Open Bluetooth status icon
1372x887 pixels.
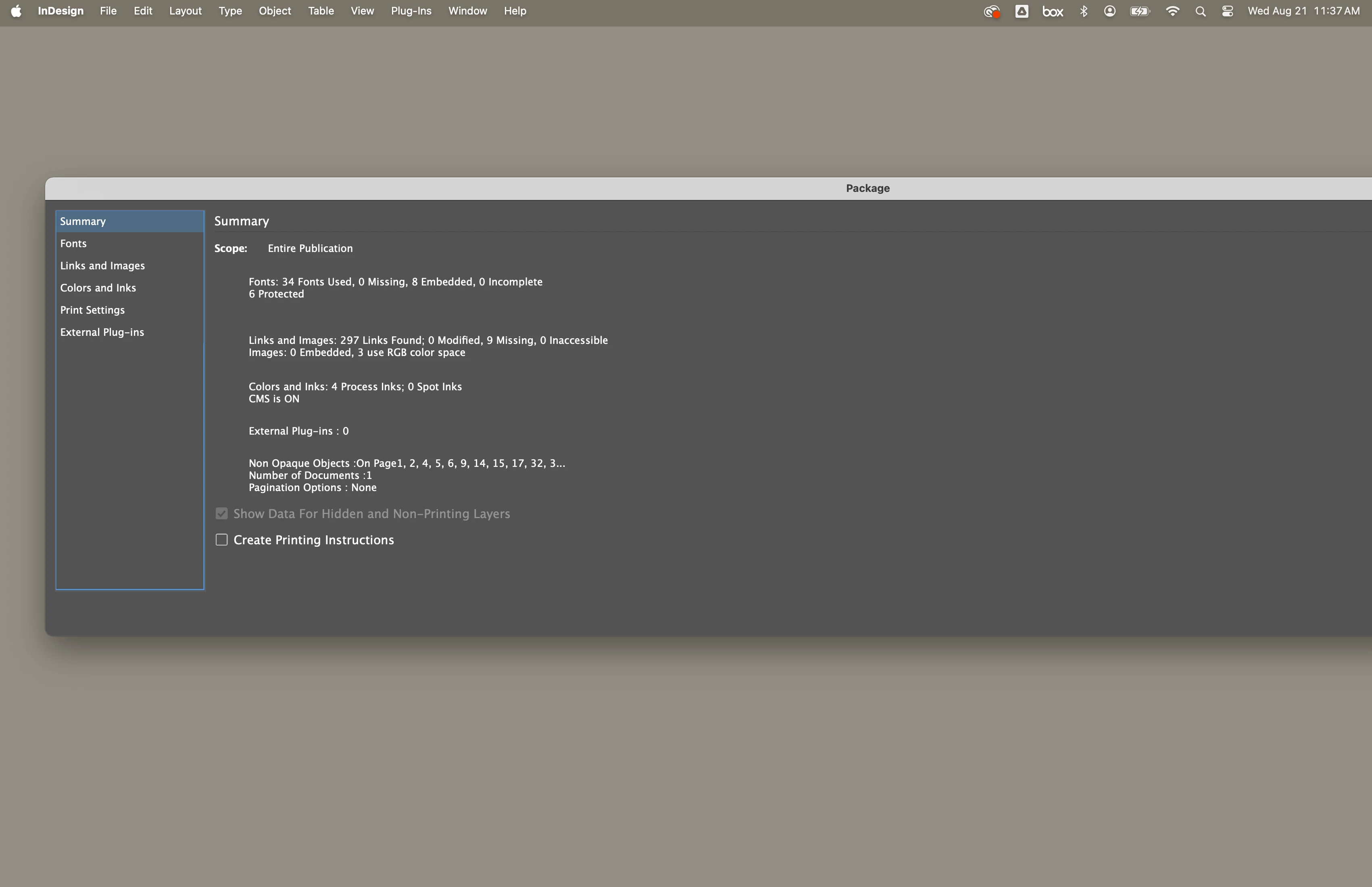pos(1083,11)
